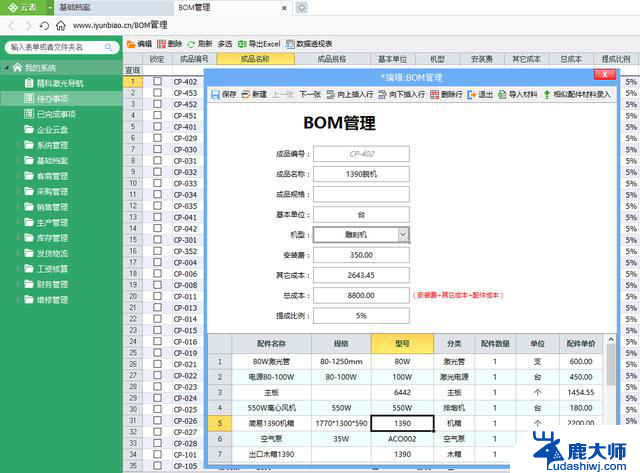This screenshot has height=473, width=640.
Task: Tick the checkbox for row CP-011
Action: coord(157,296)
